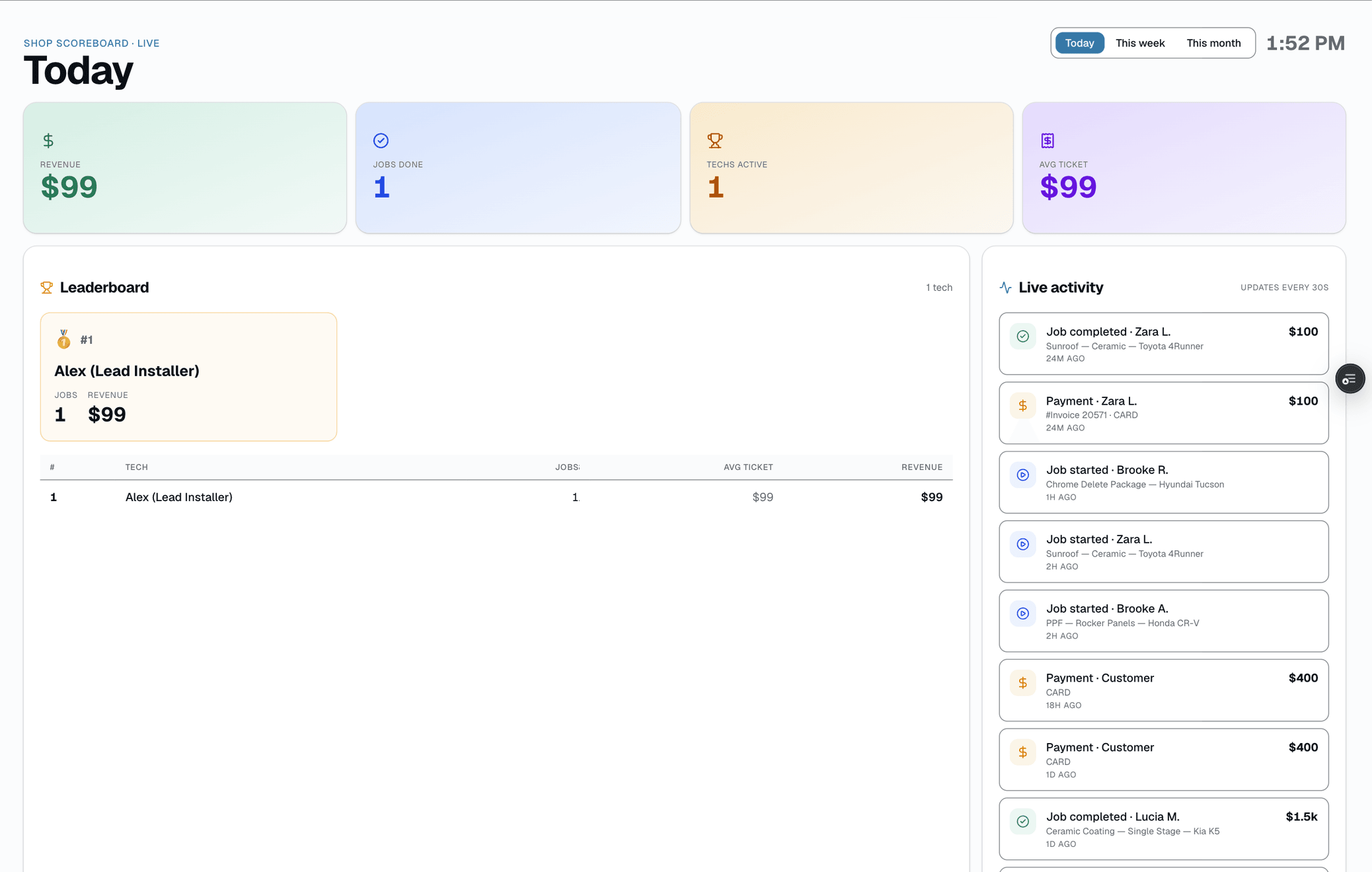Click 'PPF — Rocker Panels — Honda CR-V' text
This screenshot has height=872, width=1372.
pyautogui.click(x=1122, y=623)
